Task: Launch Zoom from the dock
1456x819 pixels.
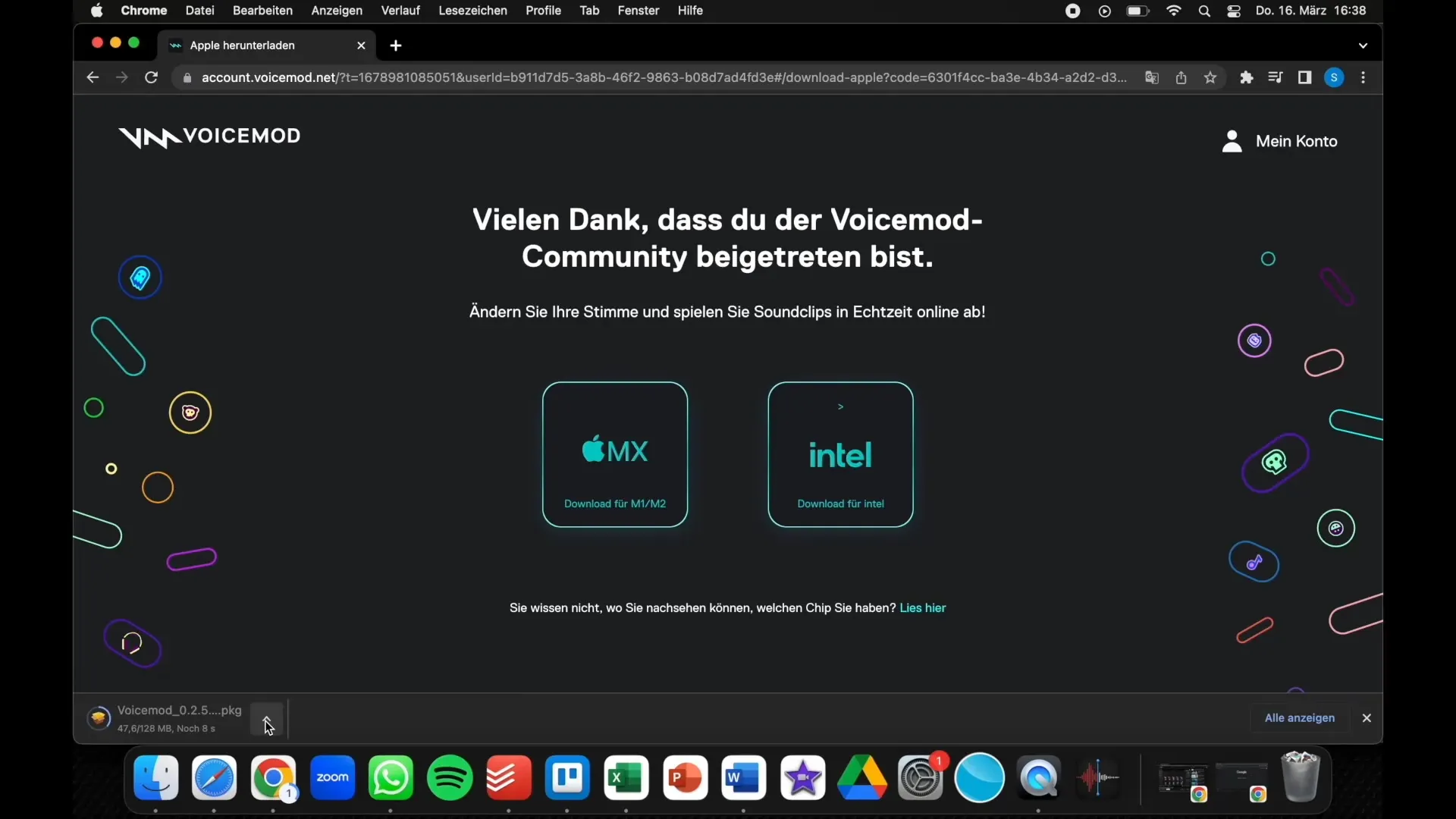Action: tap(332, 778)
